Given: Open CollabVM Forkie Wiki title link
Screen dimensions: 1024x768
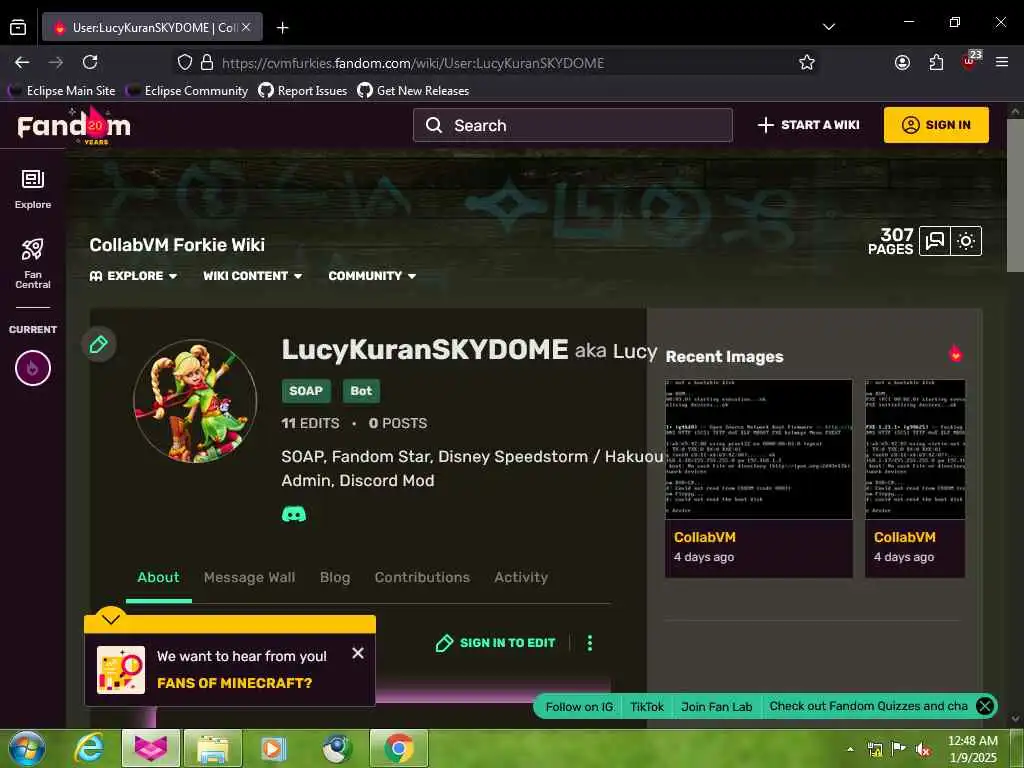Looking at the screenshot, I should click(x=177, y=245).
